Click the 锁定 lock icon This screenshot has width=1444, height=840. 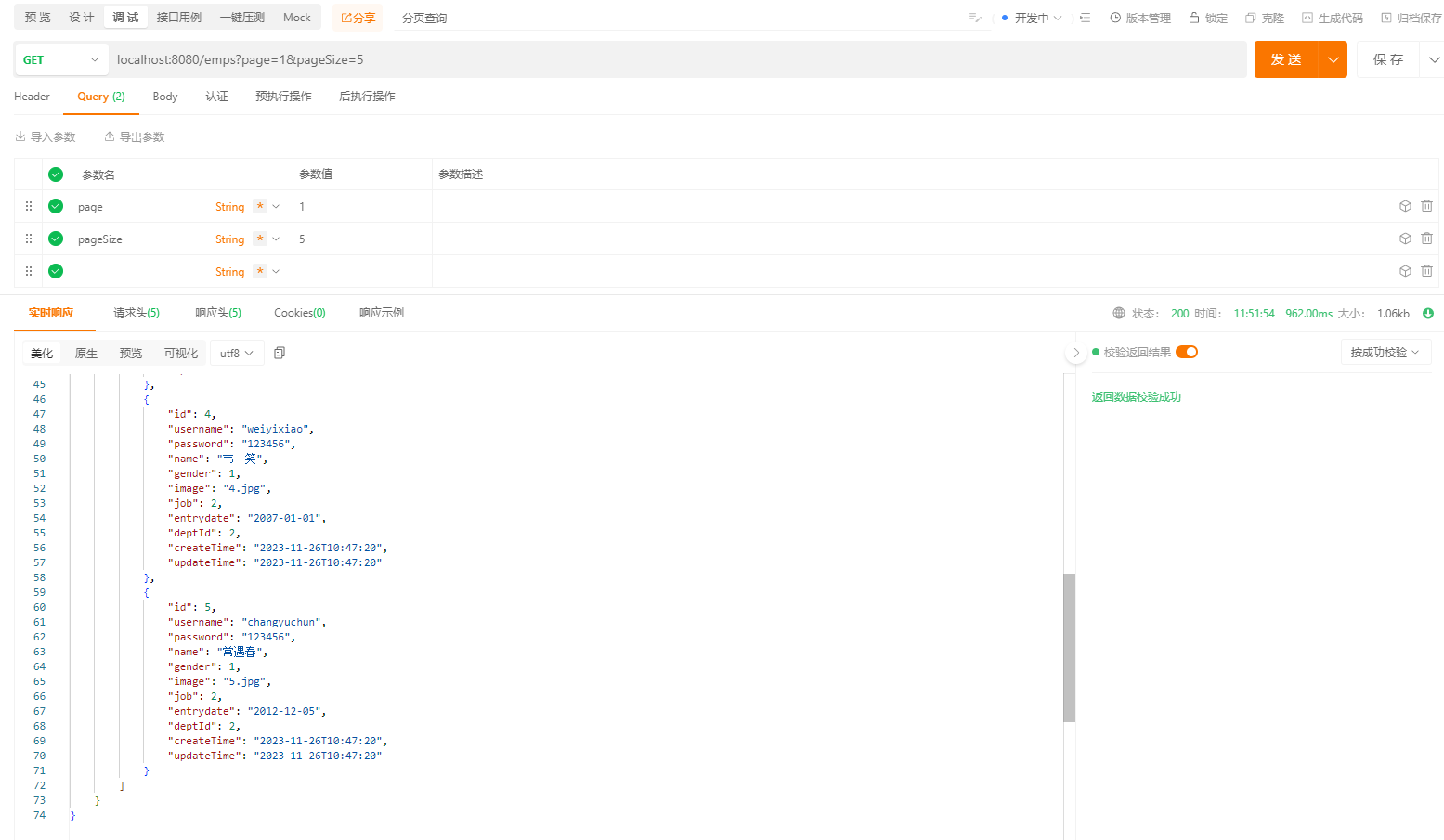(x=1206, y=17)
